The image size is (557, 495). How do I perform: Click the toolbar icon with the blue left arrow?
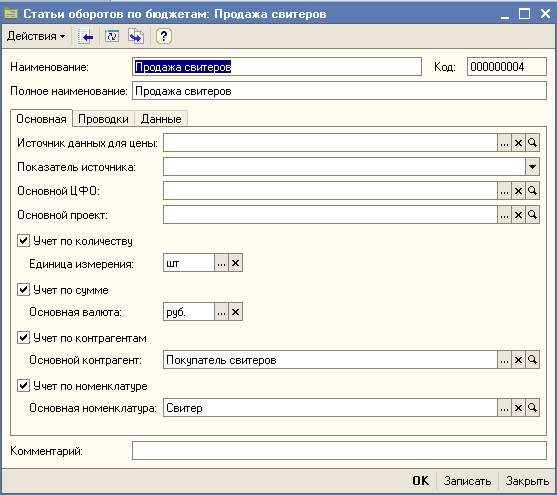pyautogui.click(x=86, y=36)
